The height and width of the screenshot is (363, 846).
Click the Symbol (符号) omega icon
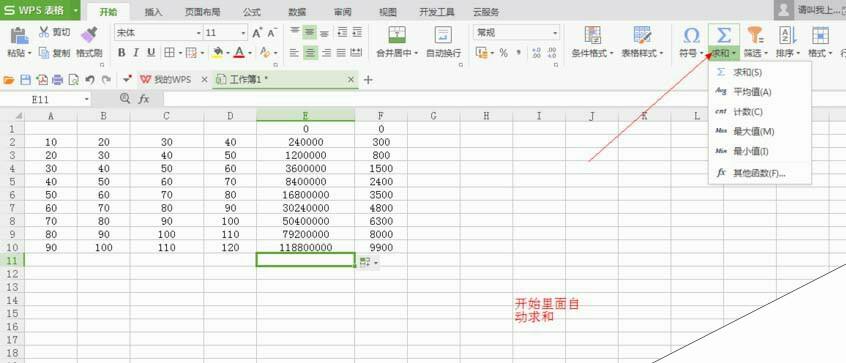691,36
